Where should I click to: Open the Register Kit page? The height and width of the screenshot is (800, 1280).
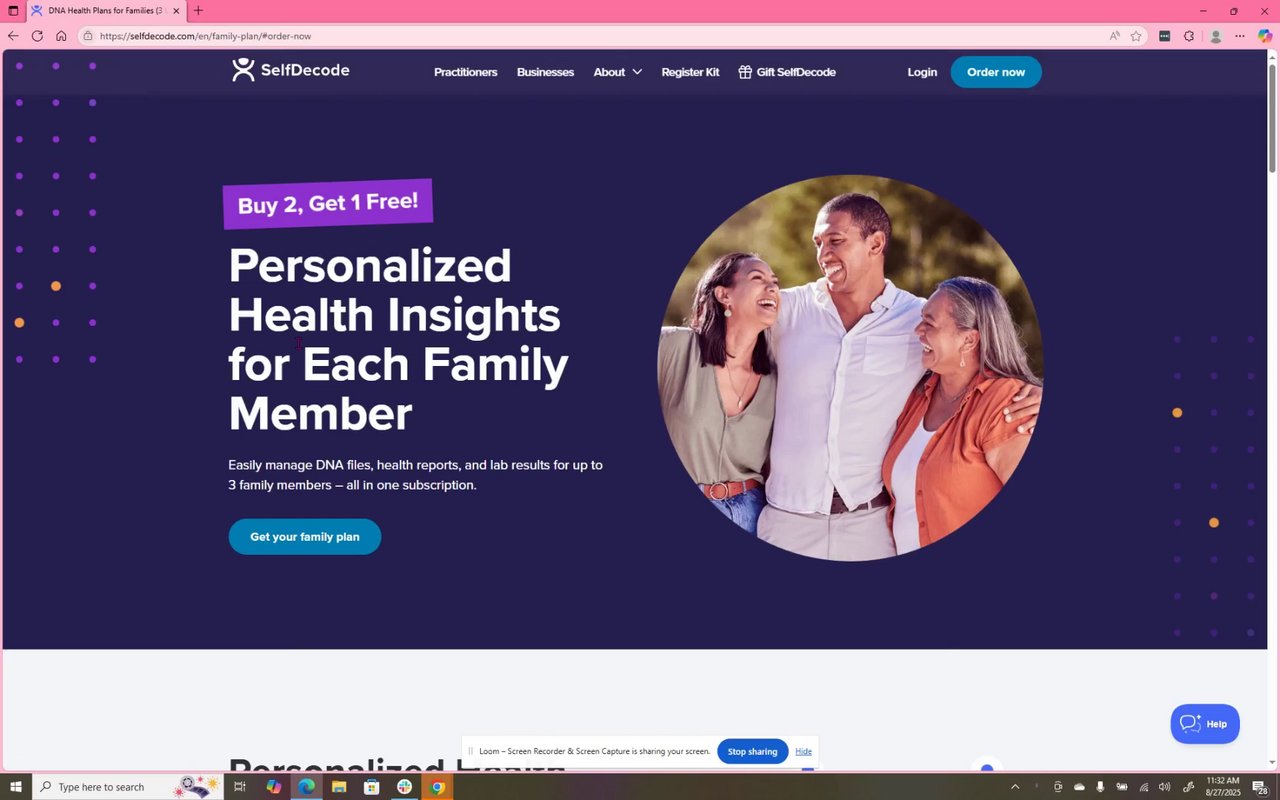tap(690, 72)
